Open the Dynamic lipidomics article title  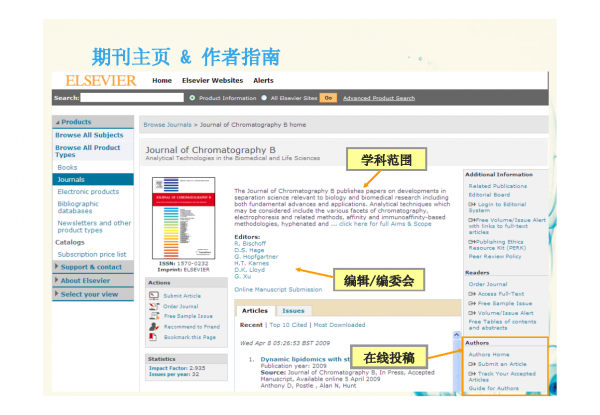point(305,360)
